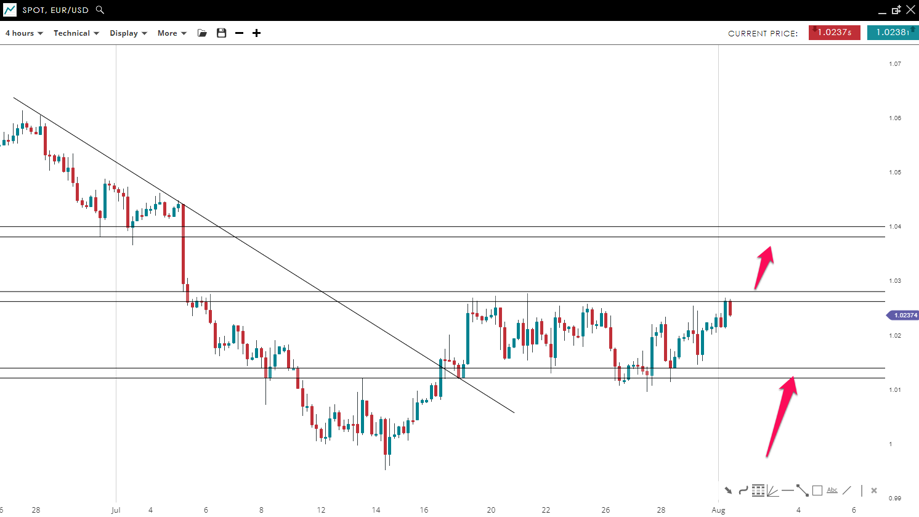Open the Display dropdown menu

click(128, 33)
